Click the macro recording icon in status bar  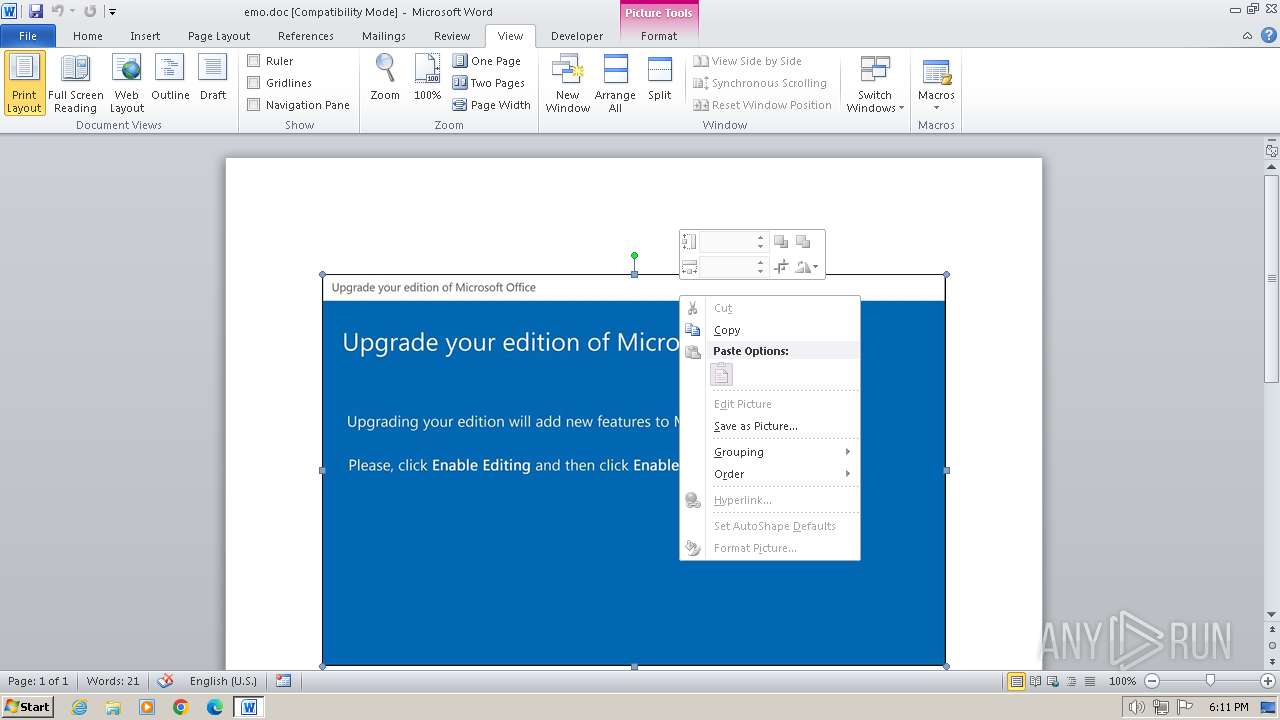[284, 681]
